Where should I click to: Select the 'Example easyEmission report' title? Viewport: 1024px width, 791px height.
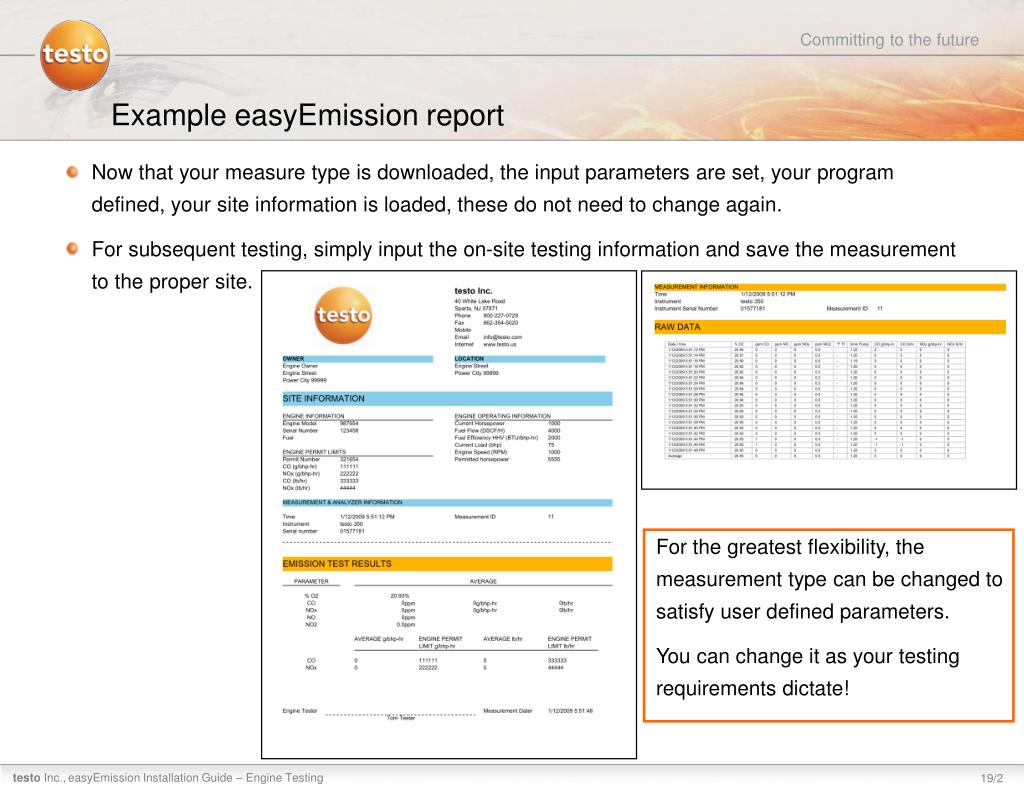tap(308, 116)
